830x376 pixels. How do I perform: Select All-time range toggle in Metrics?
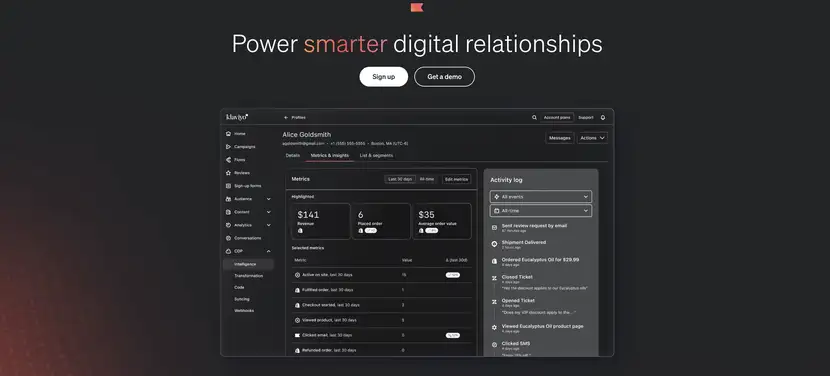pos(427,180)
